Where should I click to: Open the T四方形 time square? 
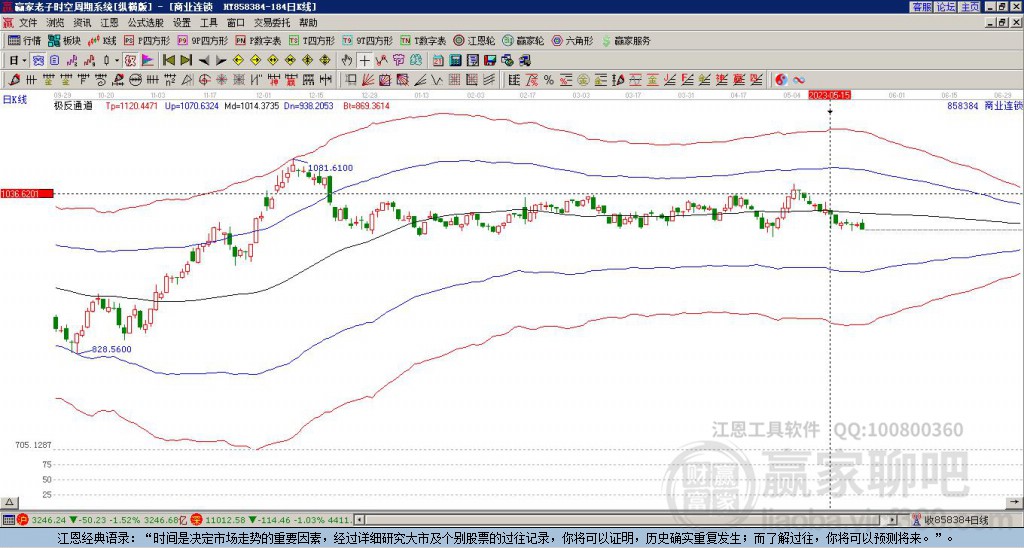(x=312, y=40)
